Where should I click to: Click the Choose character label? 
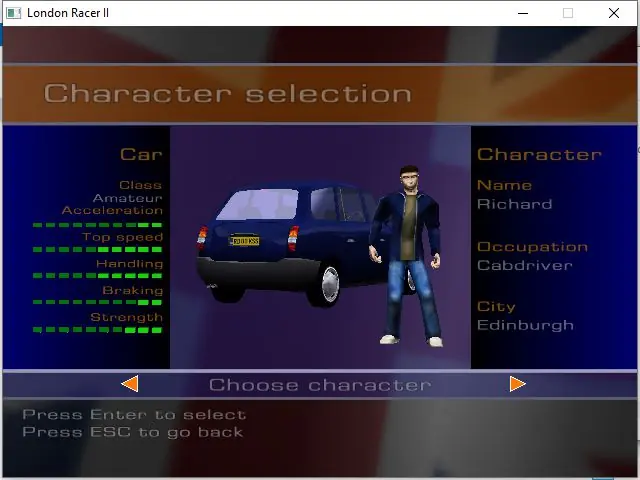click(320, 385)
